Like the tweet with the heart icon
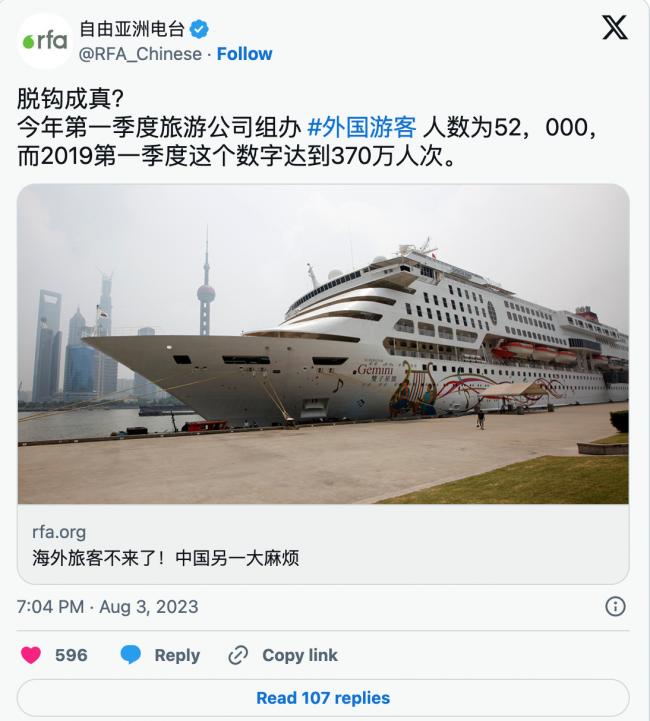Viewport: 650px width, 721px height. (x=31, y=655)
